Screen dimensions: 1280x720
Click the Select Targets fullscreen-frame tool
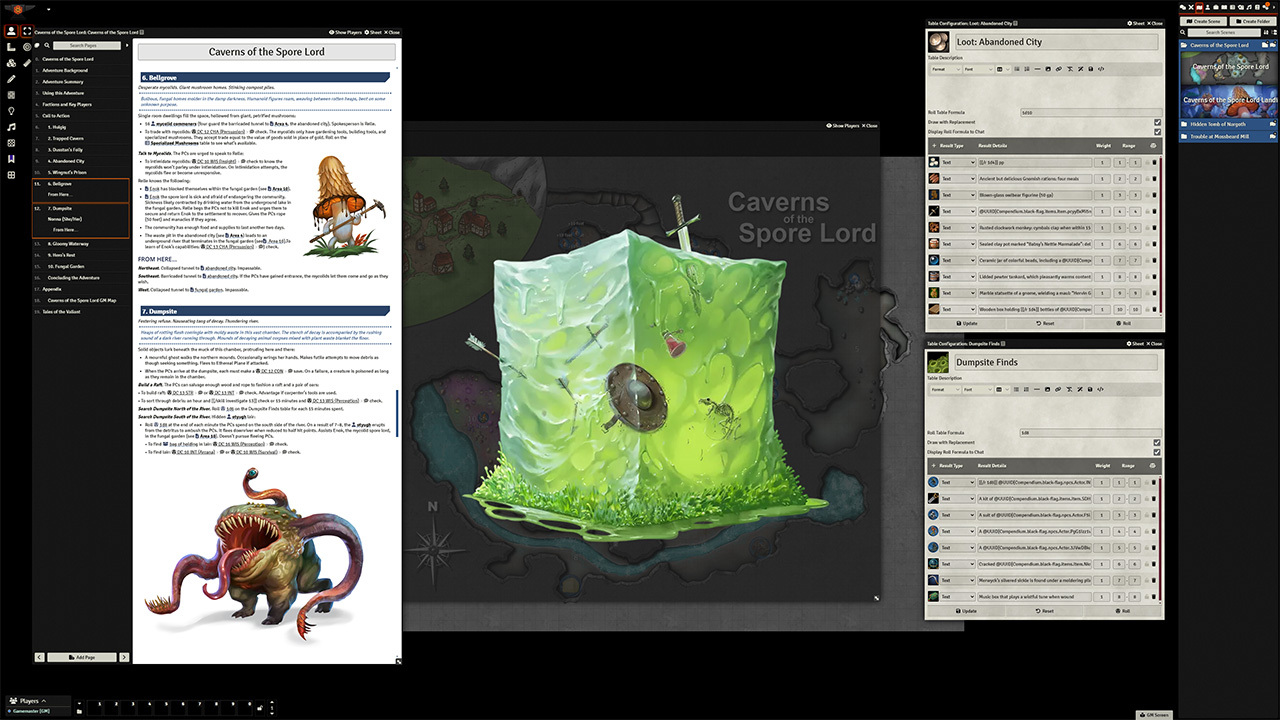pos(27,31)
